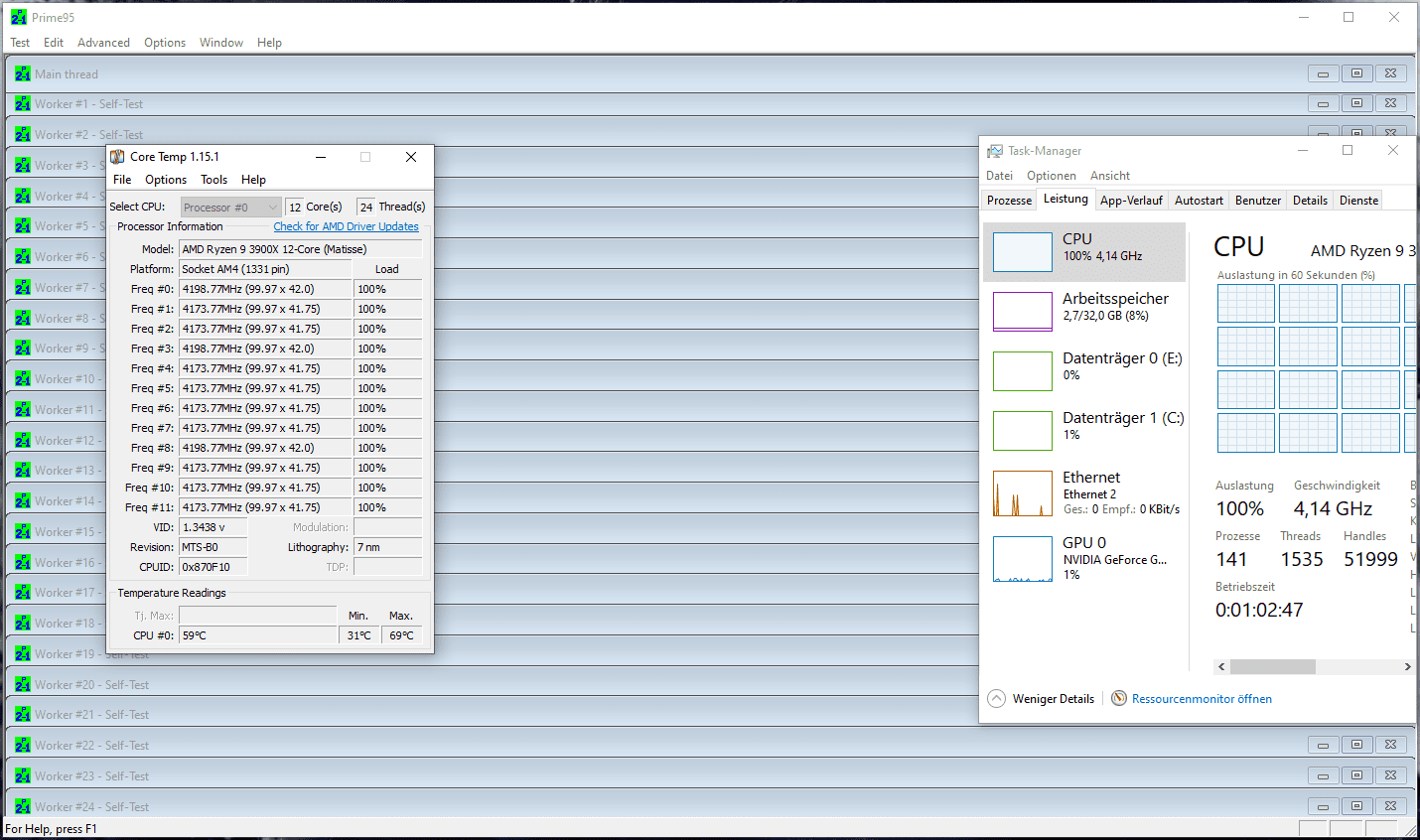Select the CPU graph thumbnail in Task-Manager
Screen dimensions: 1420x840
coord(1023,252)
